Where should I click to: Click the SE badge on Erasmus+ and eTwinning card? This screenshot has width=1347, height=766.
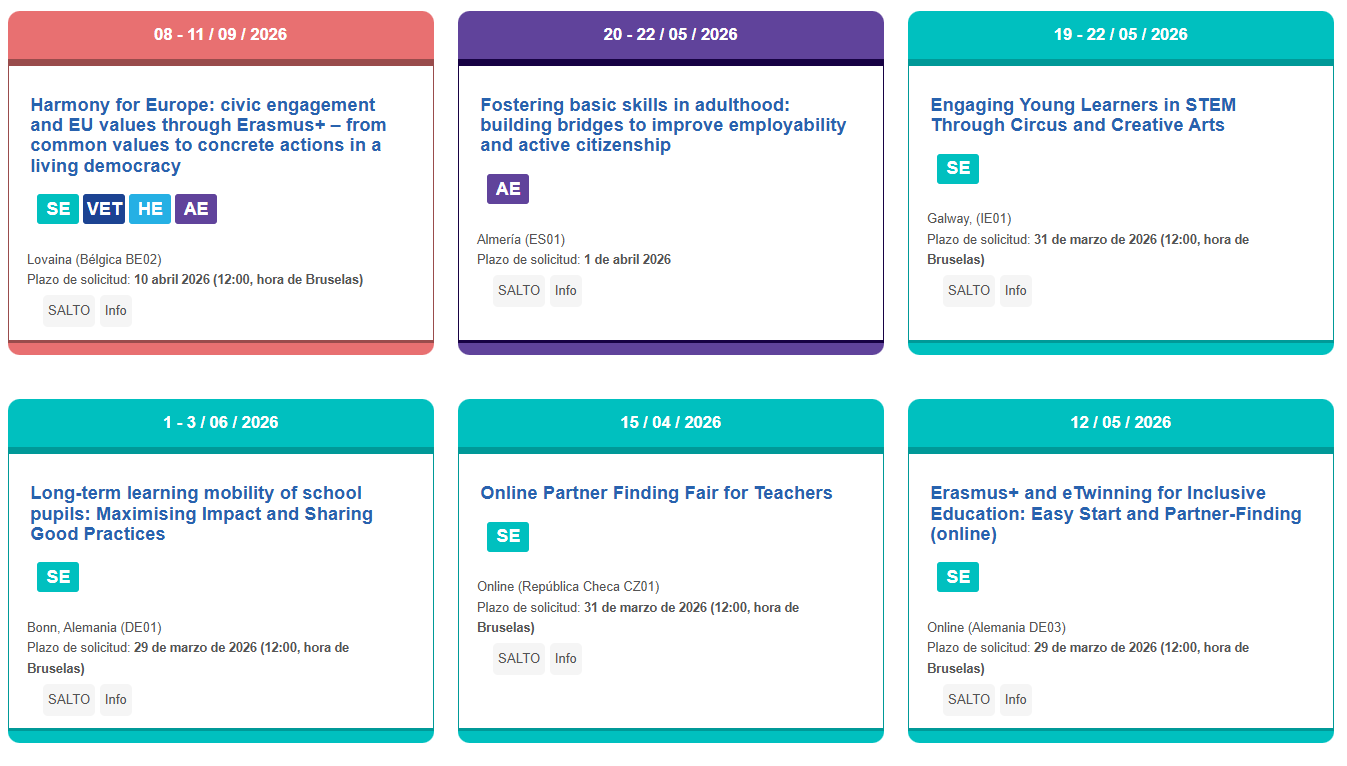tap(958, 577)
